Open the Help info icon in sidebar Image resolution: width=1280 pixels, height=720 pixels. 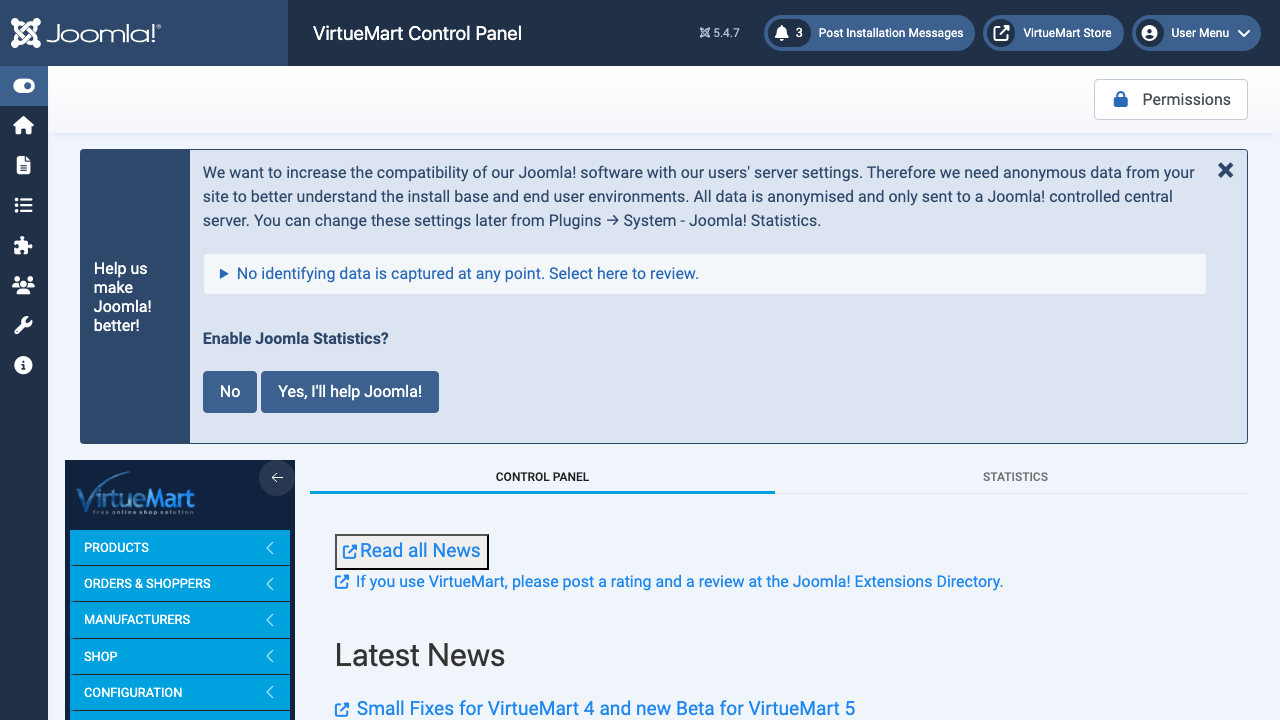(x=24, y=365)
